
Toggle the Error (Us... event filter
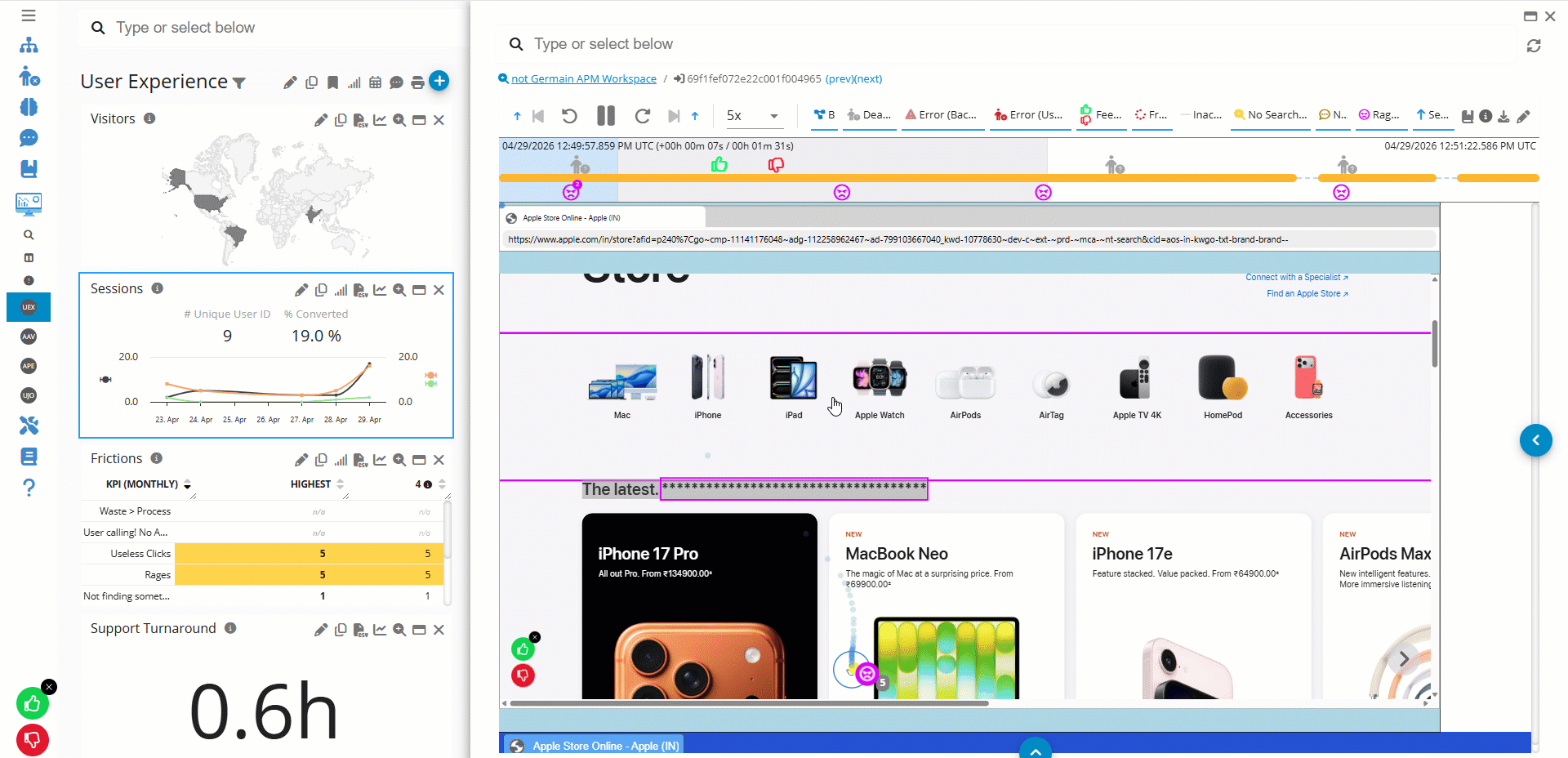tap(1028, 115)
